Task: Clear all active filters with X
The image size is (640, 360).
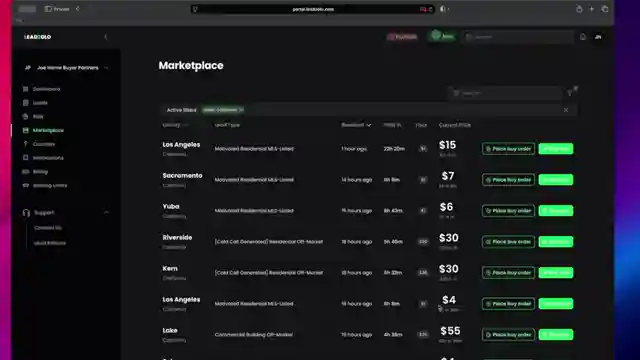Action: click(566, 110)
